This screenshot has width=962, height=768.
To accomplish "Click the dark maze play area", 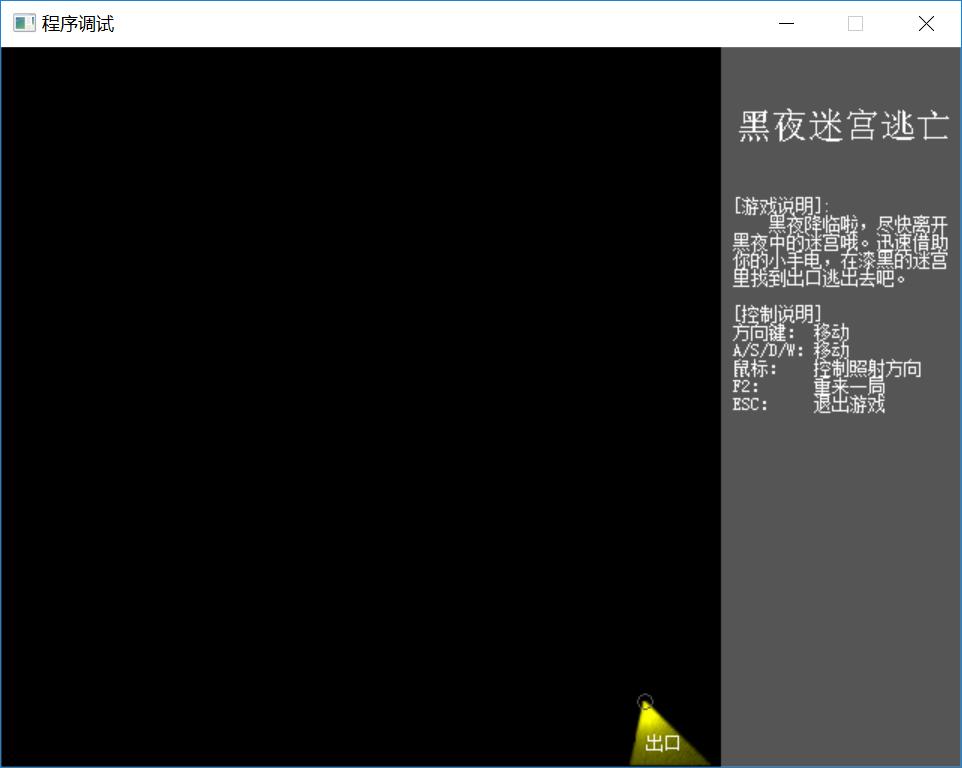I will pos(350,400).
